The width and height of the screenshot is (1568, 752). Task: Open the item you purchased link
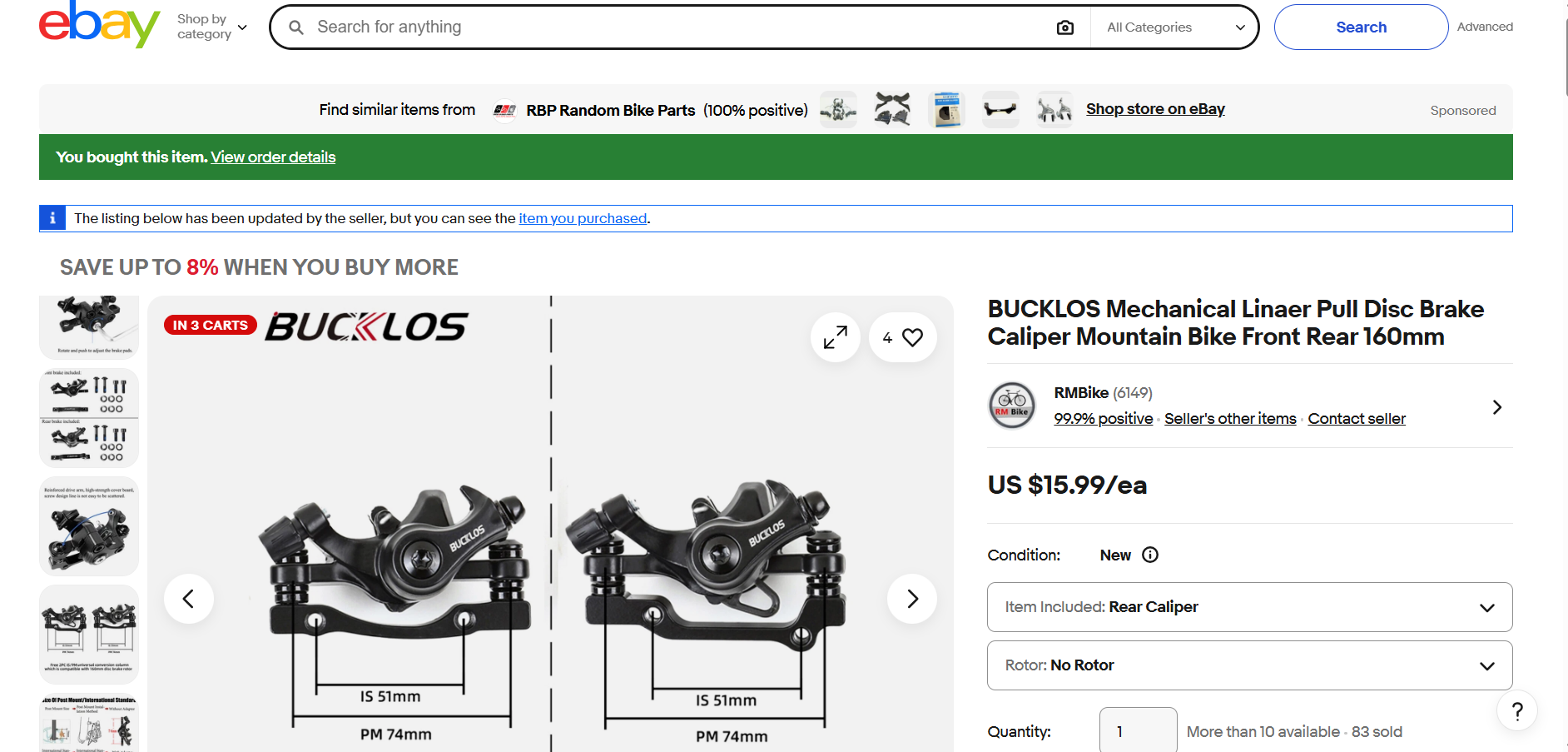(x=583, y=218)
